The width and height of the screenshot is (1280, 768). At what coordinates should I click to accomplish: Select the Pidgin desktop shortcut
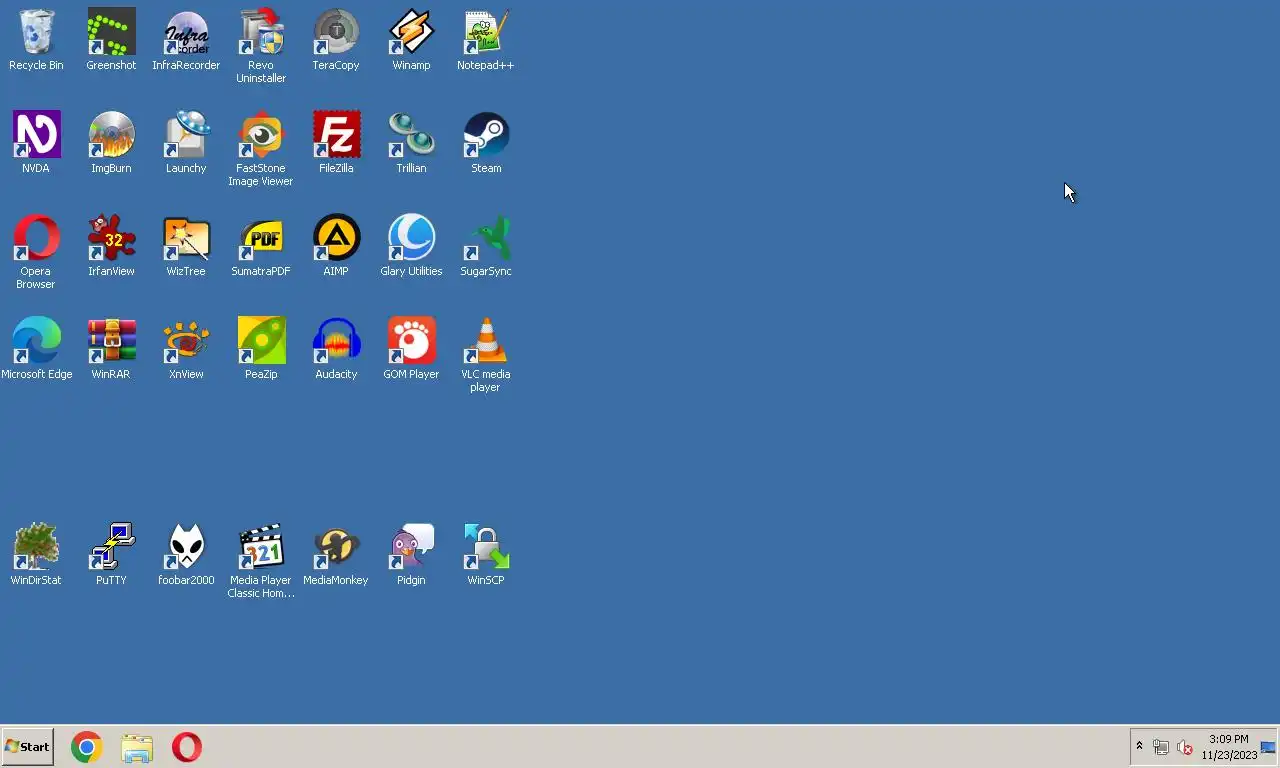pos(411,555)
